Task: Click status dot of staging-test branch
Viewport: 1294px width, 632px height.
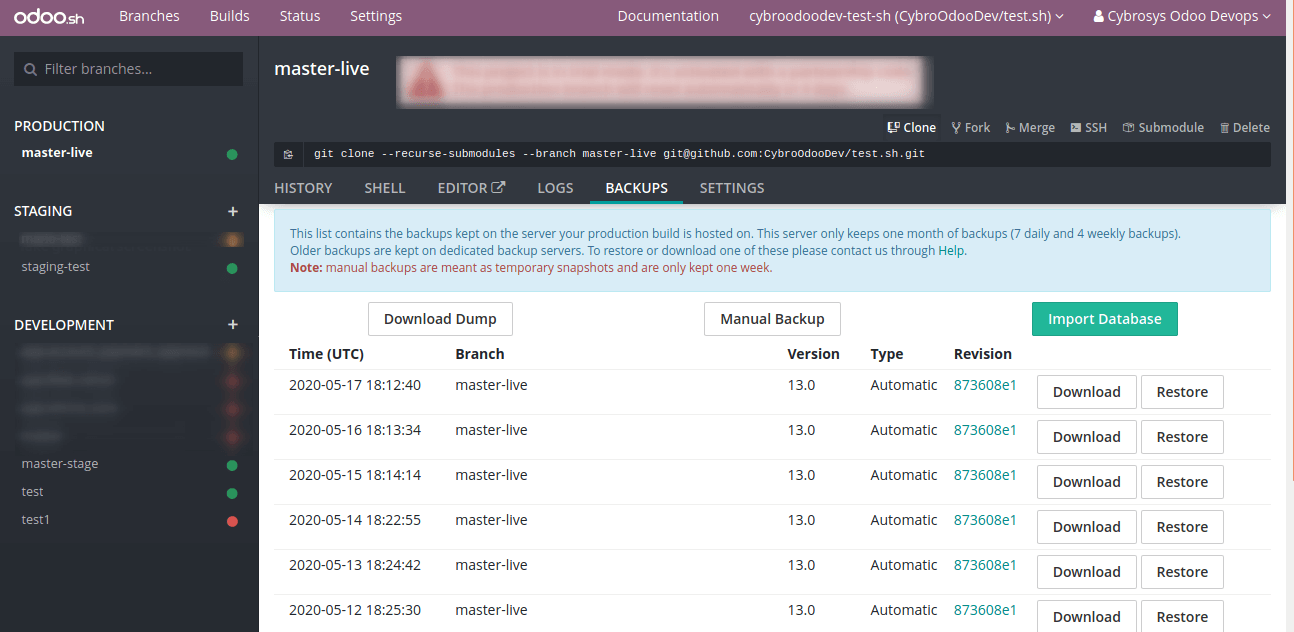Action: click(x=232, y=268)
